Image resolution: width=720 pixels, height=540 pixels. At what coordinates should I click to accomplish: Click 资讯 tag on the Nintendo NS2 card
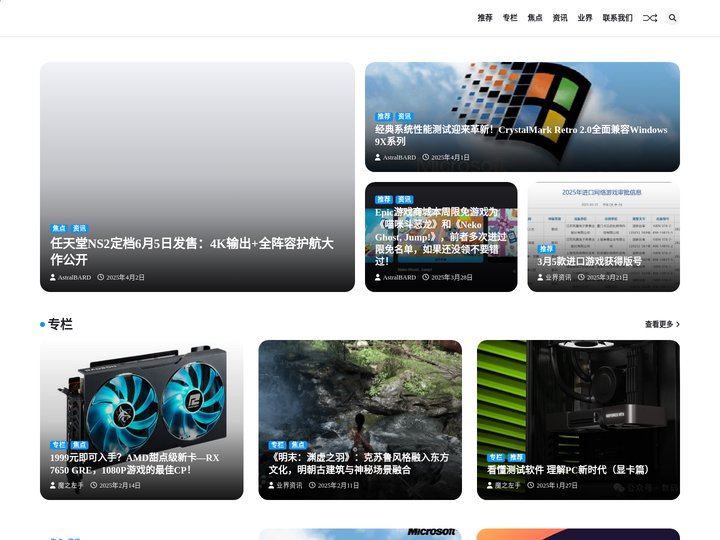pos(79,228)
